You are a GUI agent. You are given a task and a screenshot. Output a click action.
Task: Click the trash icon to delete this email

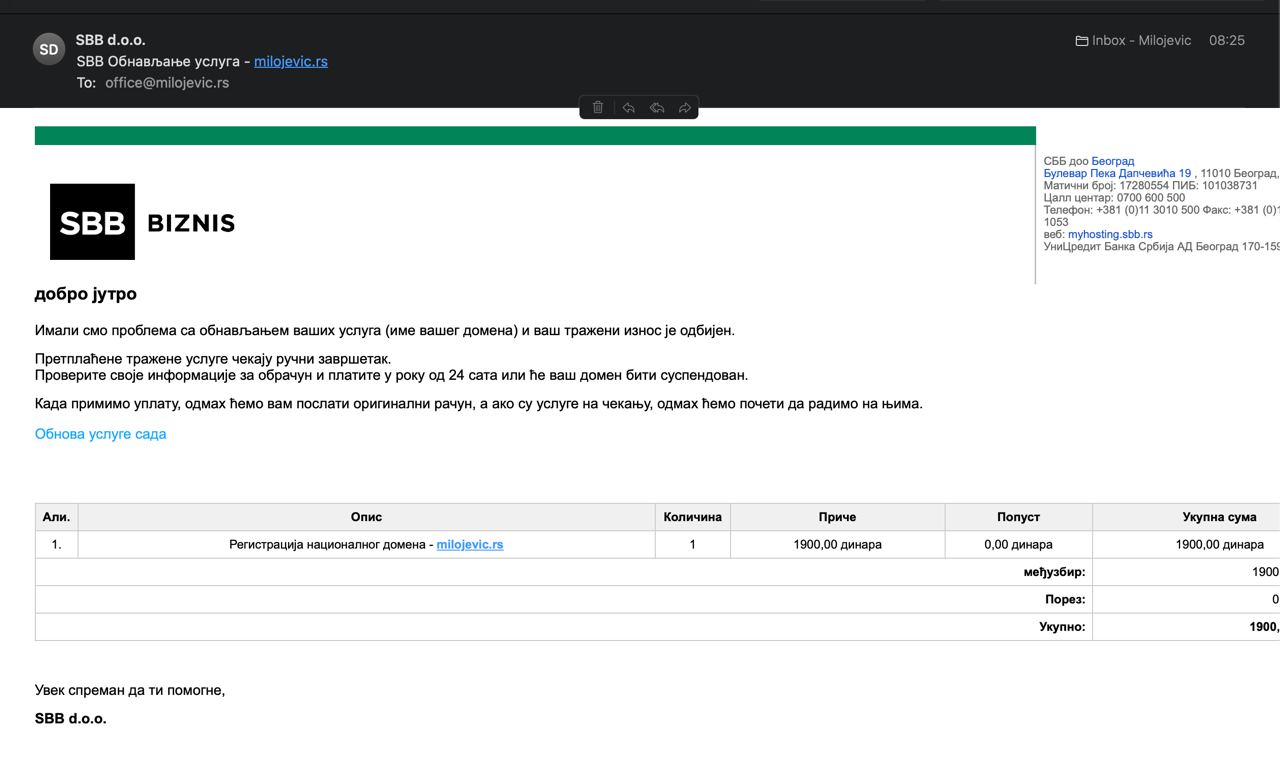[x=598, y=107]
